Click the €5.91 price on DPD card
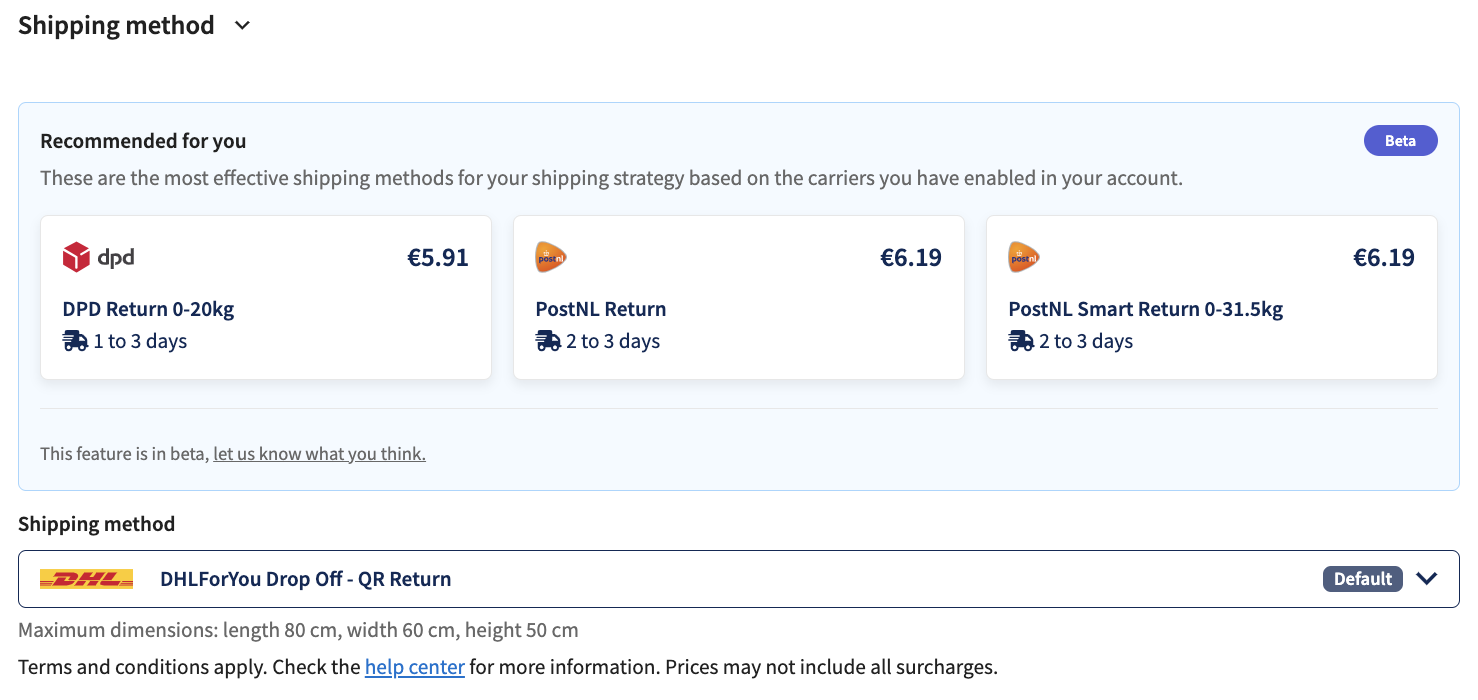Image resolution: width=1478 pixels, height=700 pixels. (438, 258)
